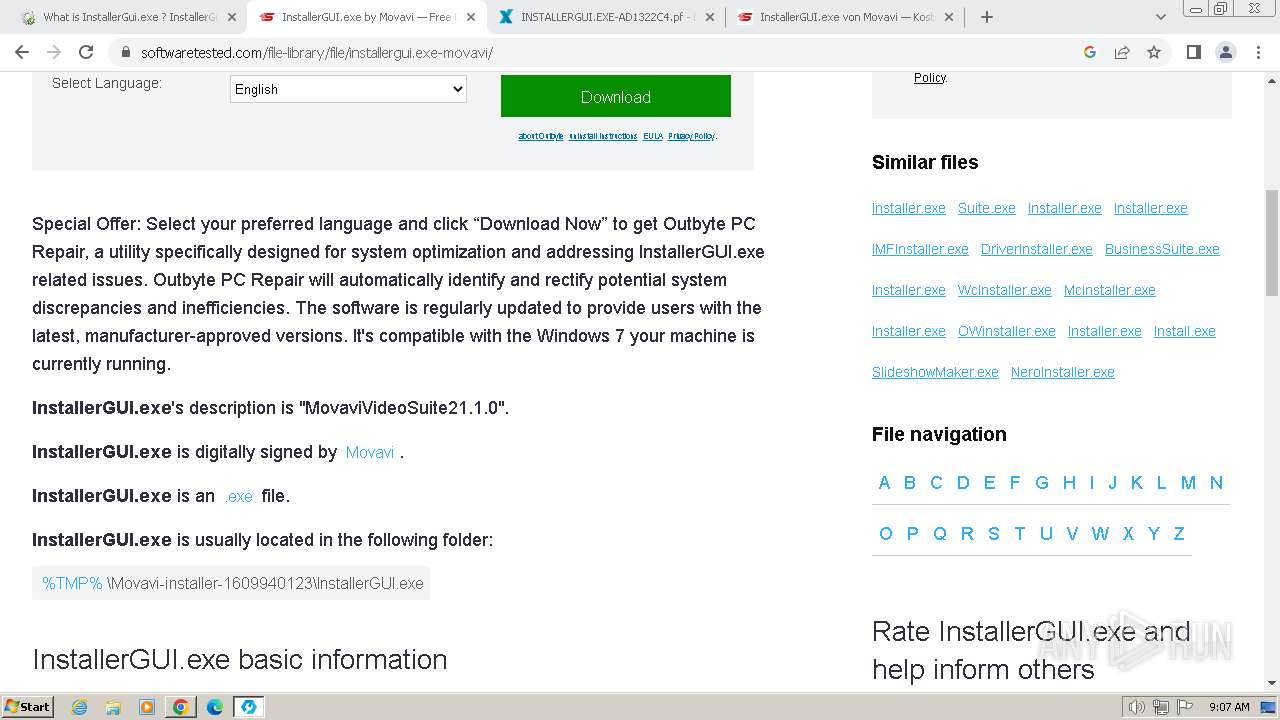Viewport: 1280px width, 720px height.
Task: Bookmark this page star icon
Action: point(1154,52)
